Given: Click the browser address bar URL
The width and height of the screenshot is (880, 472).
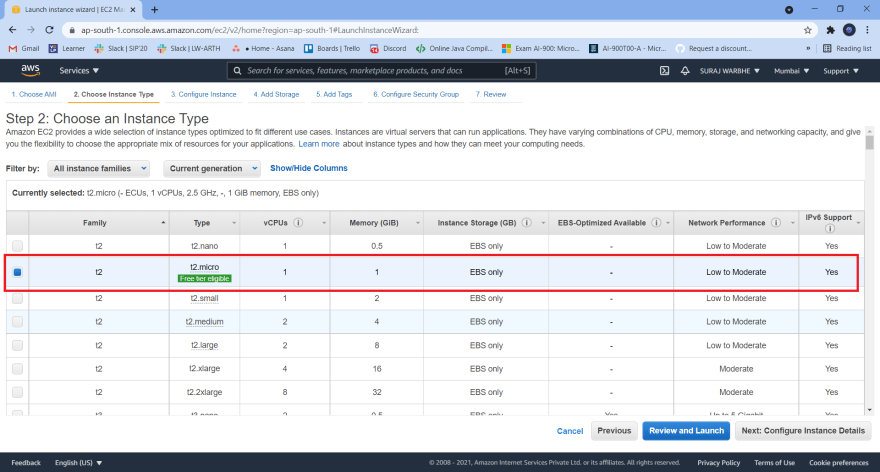Looking at the screenshot, I should coord(250,30).
